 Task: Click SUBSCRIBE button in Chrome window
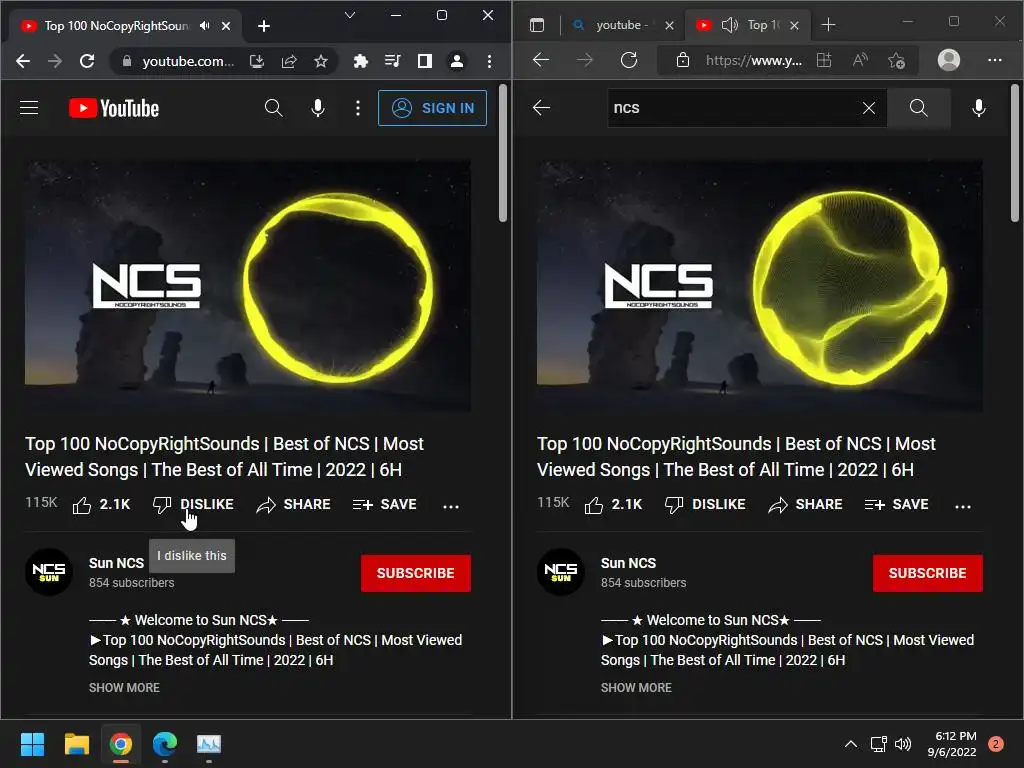pyautogui.click(x=415, y=573)
